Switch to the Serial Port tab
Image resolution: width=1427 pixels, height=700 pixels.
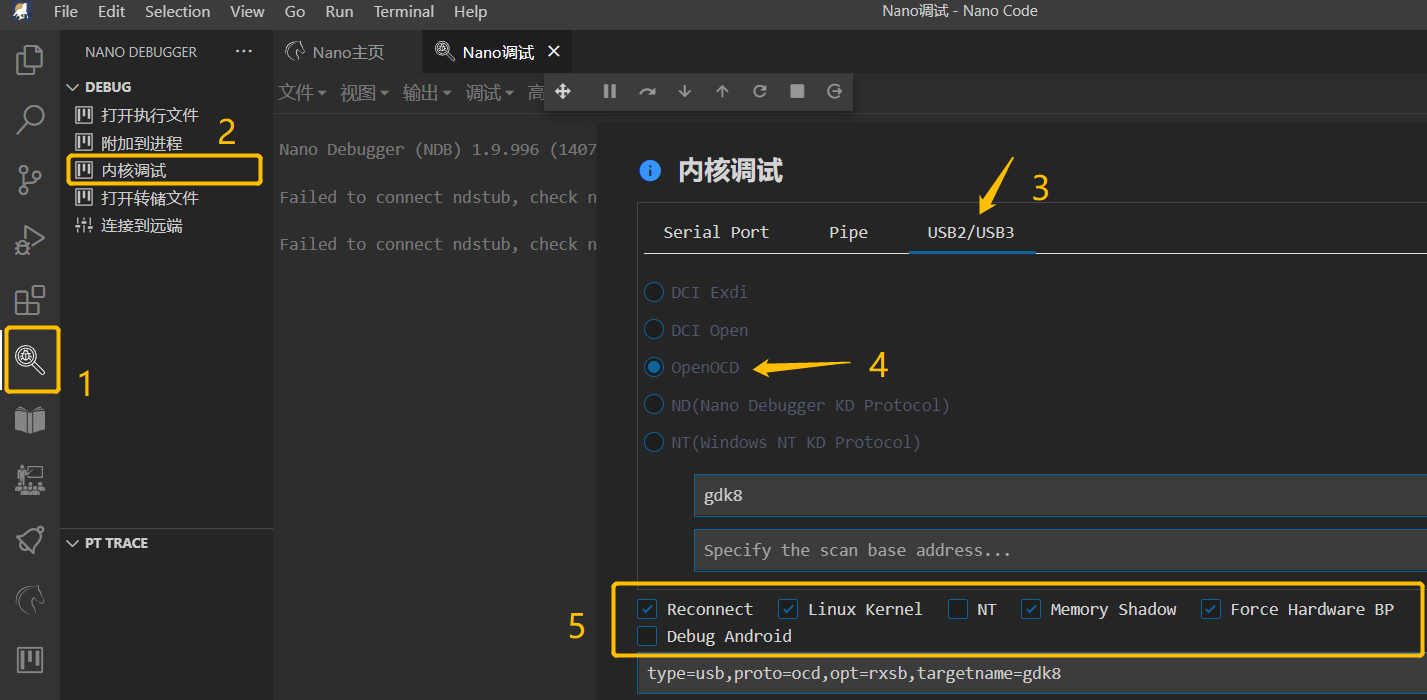point(716,232)
